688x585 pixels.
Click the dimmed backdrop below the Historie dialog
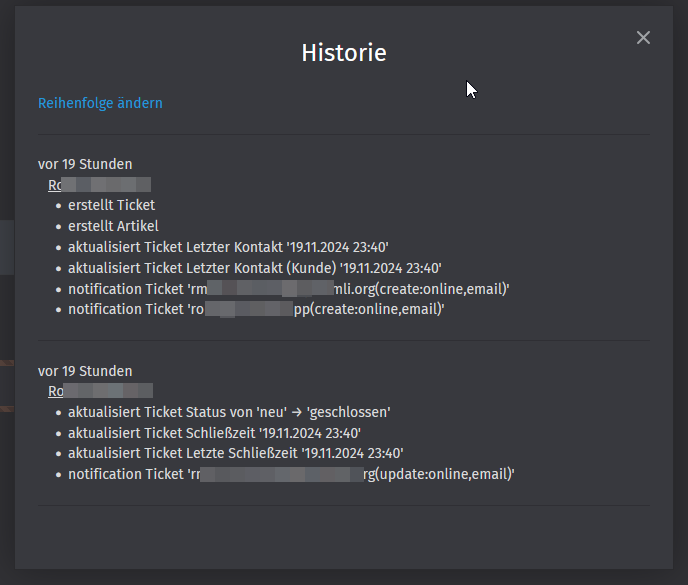(344, 578)
